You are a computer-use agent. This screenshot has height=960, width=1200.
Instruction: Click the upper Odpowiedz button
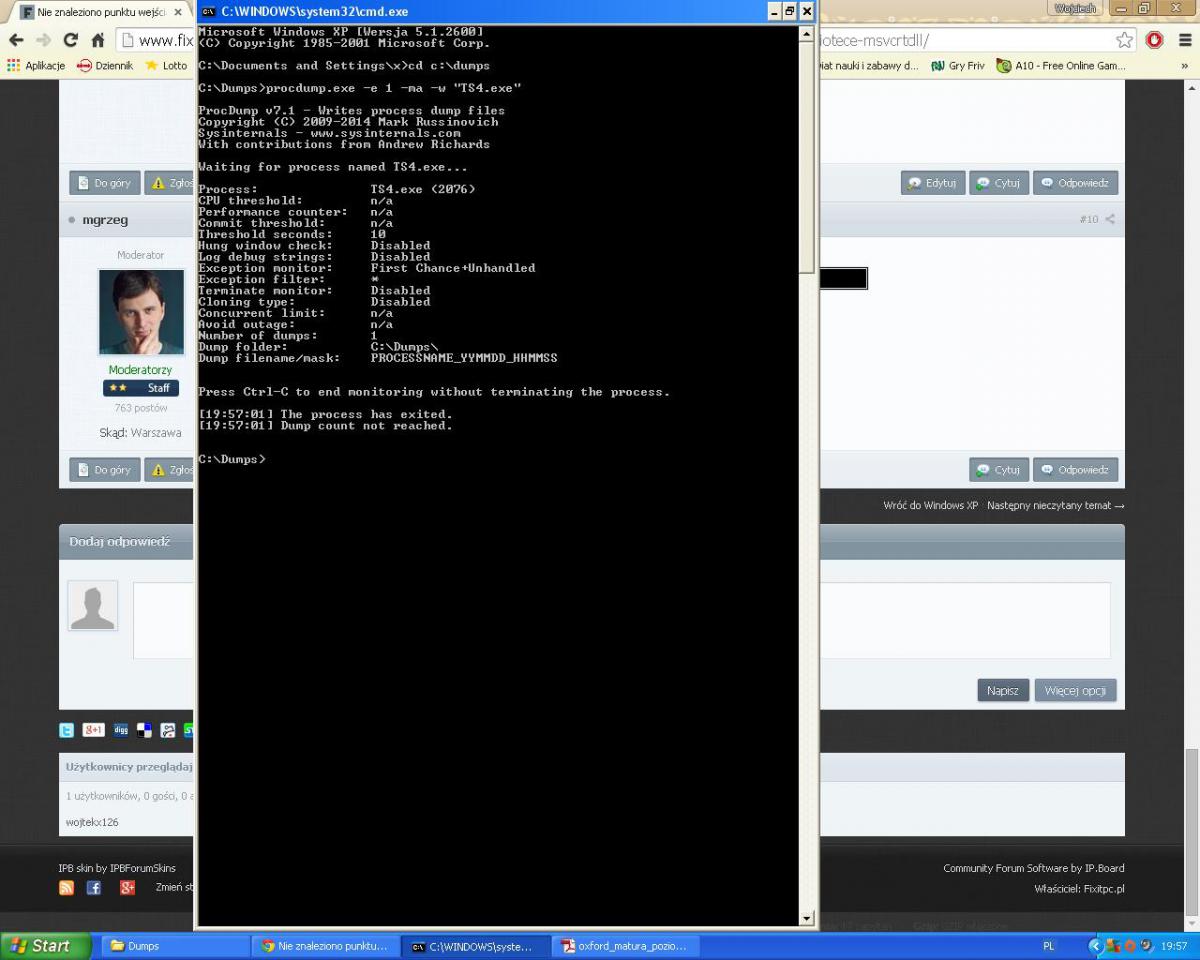click(1075, 183)
